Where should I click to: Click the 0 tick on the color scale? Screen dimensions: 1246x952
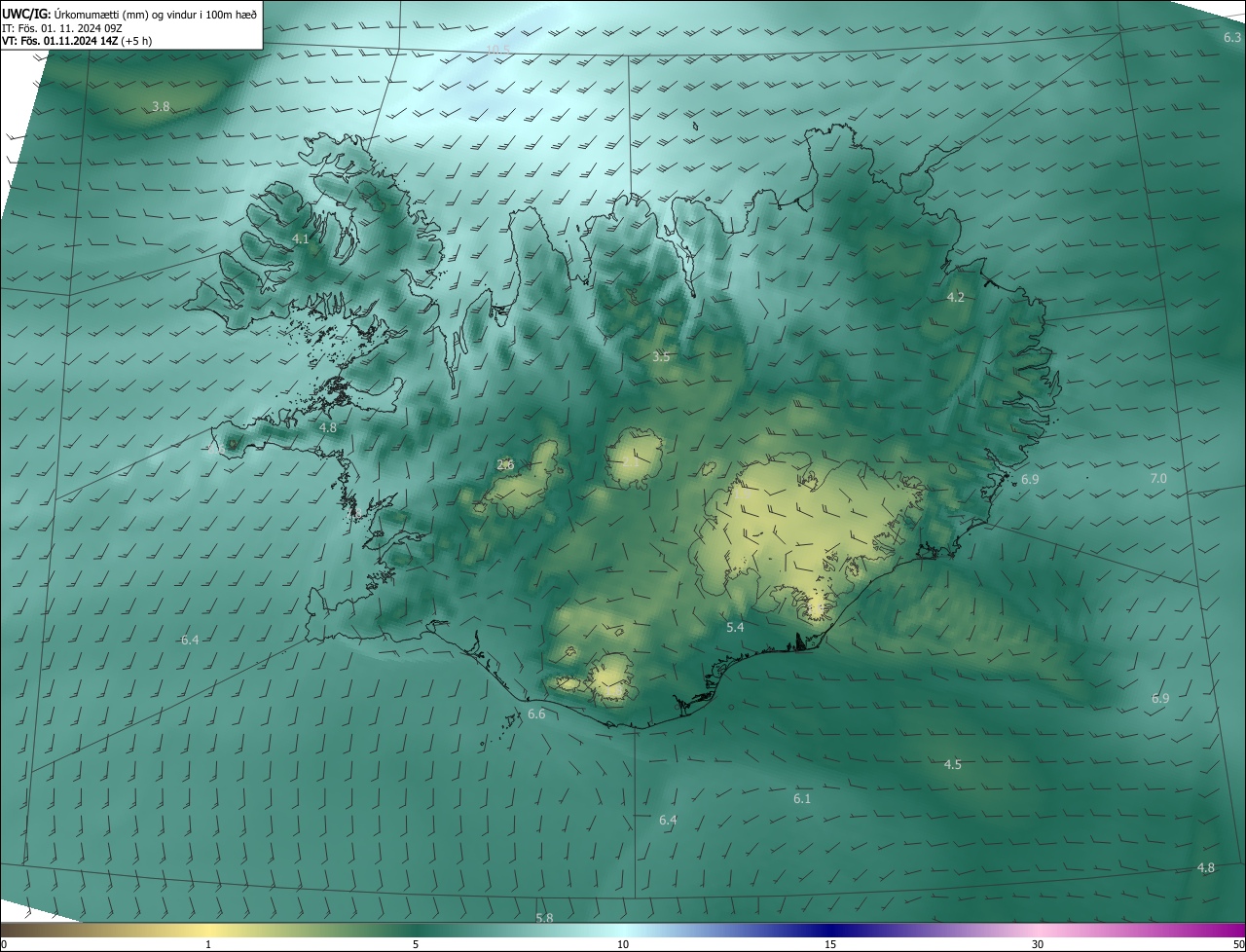click(4, 944)
